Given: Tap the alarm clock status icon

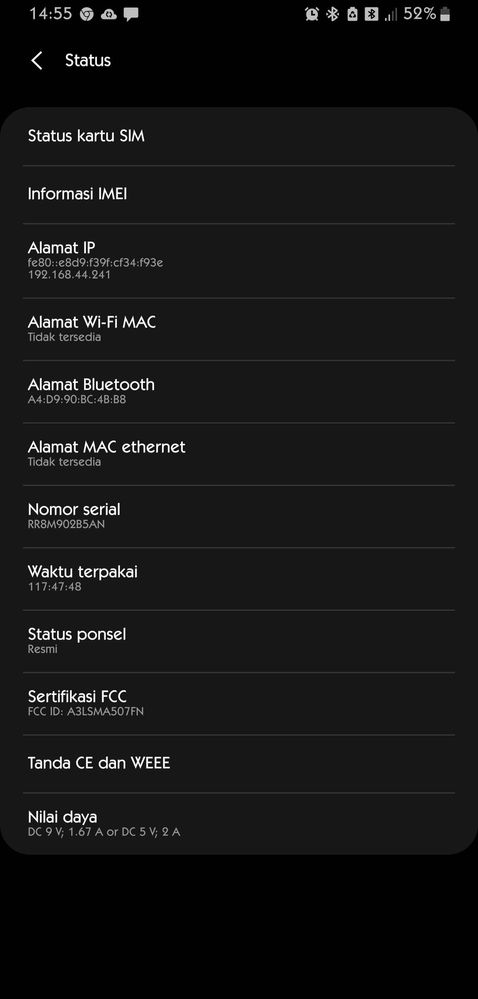Looking at the screenshot, I should (x=312, y=14).
